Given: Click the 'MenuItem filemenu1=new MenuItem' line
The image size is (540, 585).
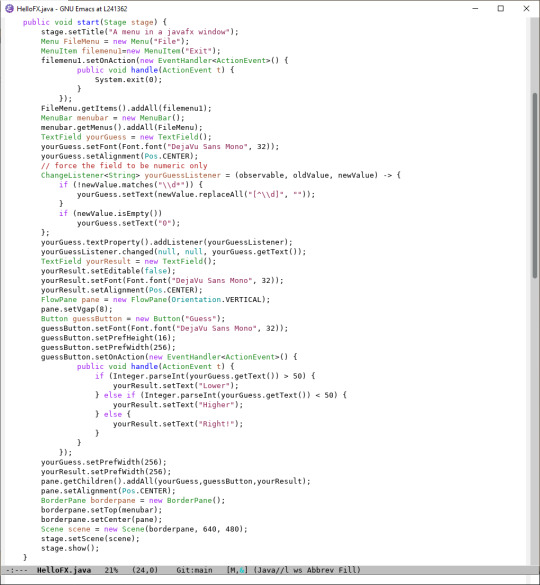Looking at the screenshot, I should [131, 51].
